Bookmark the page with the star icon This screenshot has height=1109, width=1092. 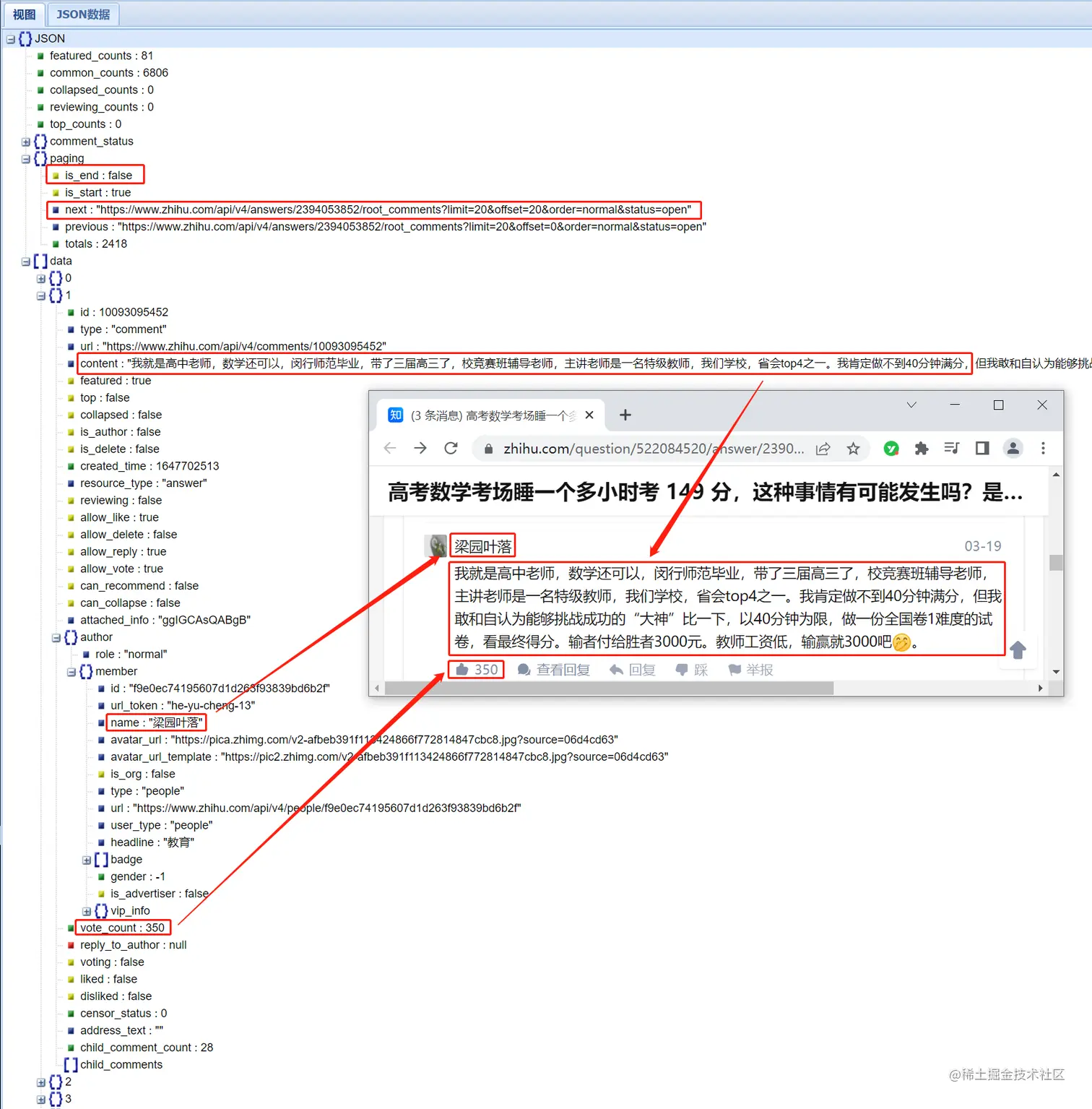(853, 449)
